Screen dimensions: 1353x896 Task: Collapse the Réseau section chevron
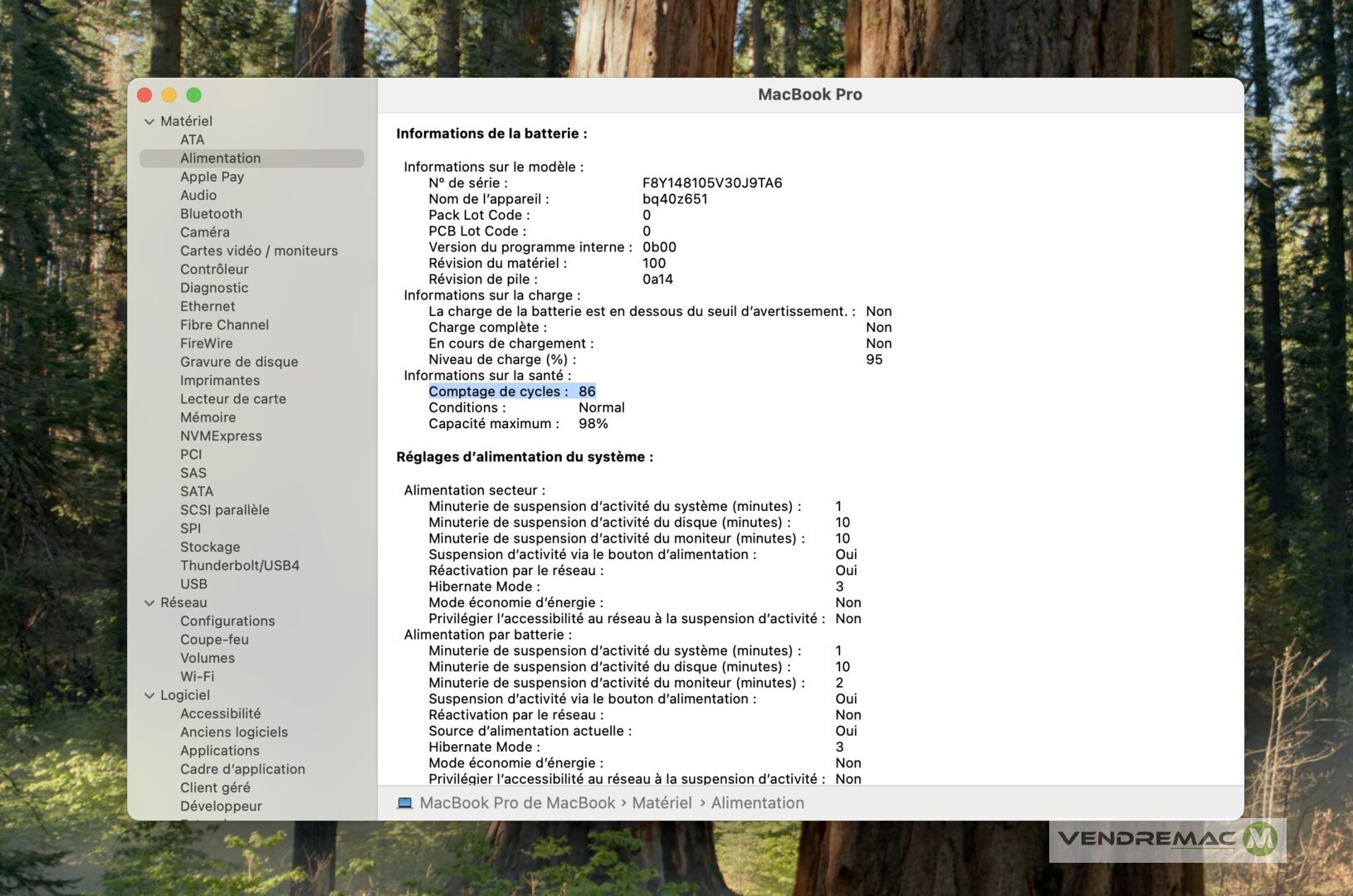(x=149, y=603)
